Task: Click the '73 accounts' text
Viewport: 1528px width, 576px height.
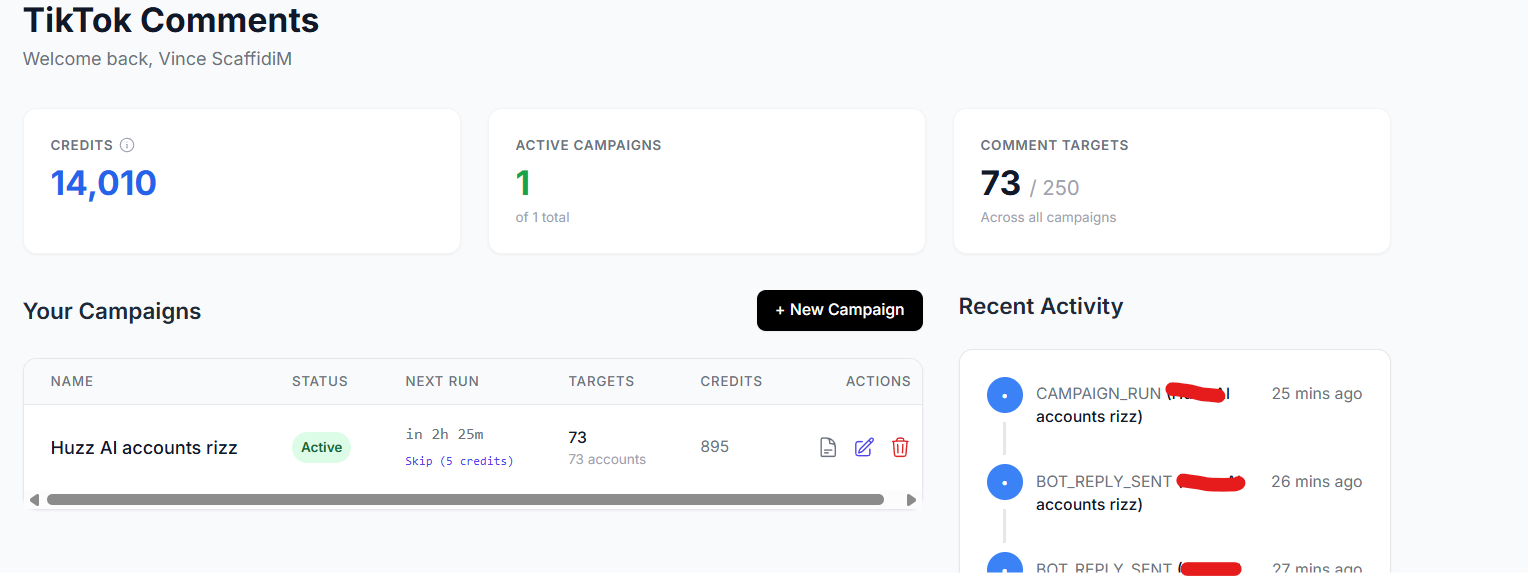Action: 607,460
